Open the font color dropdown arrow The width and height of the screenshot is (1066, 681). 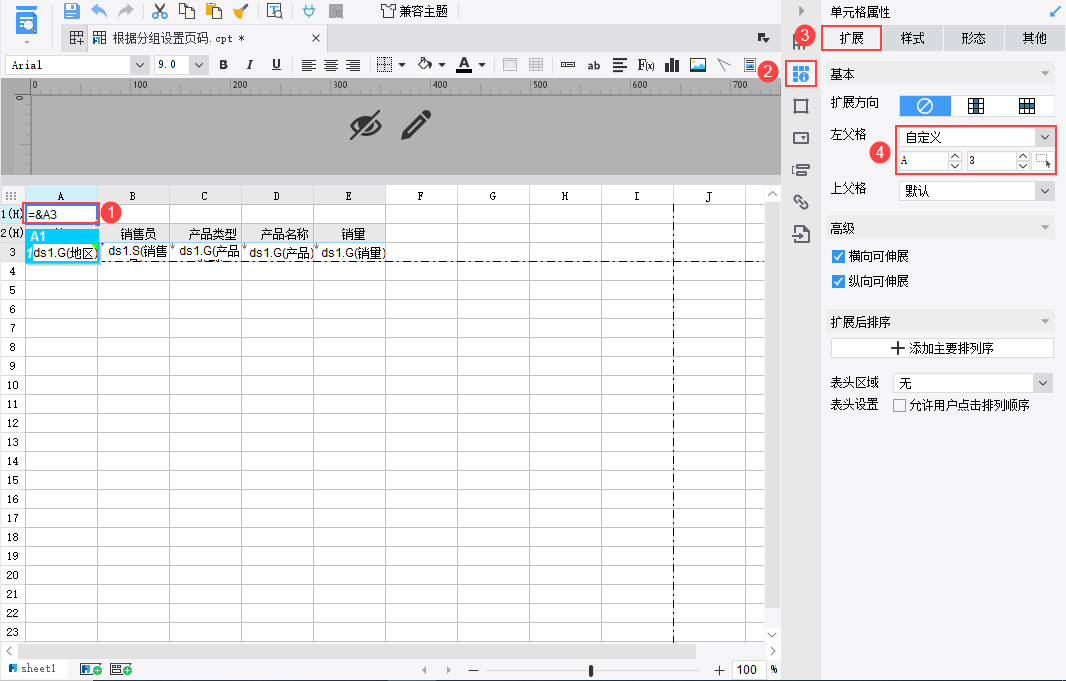click(482, 65)
